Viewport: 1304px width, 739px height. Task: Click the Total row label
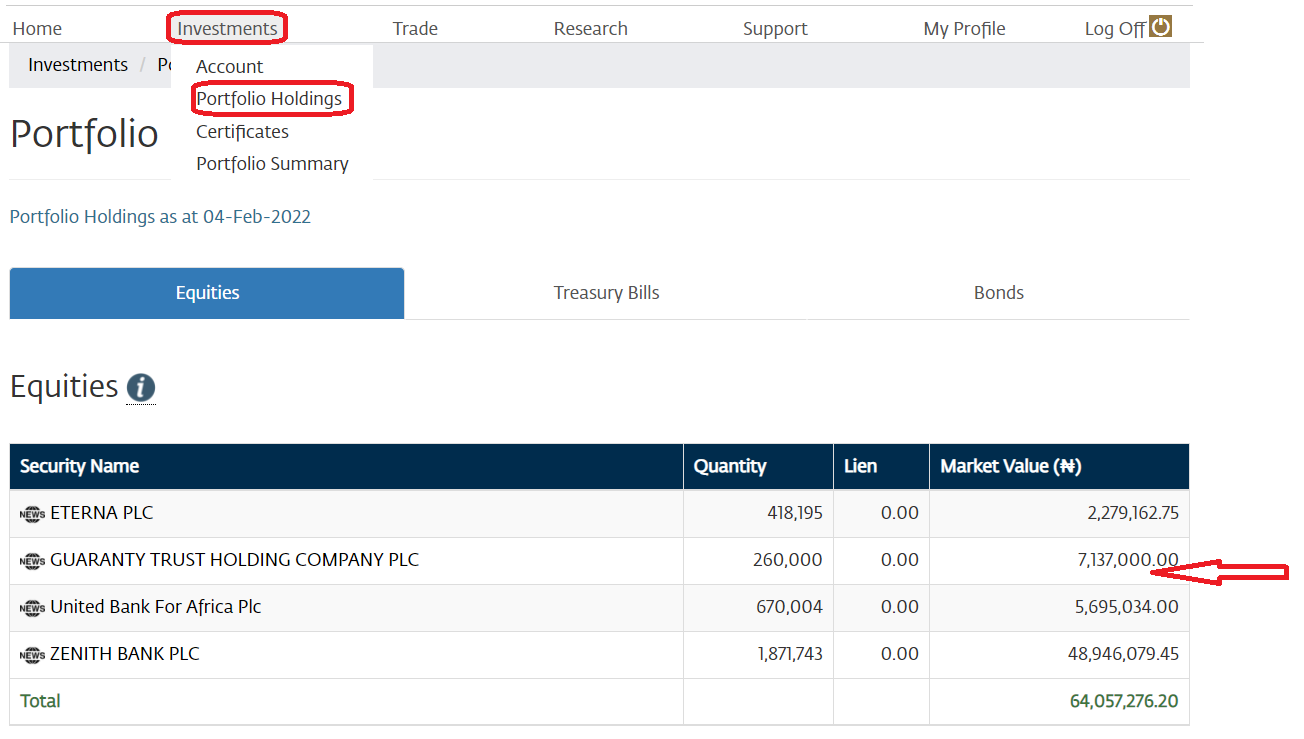(x=40, y=701)
